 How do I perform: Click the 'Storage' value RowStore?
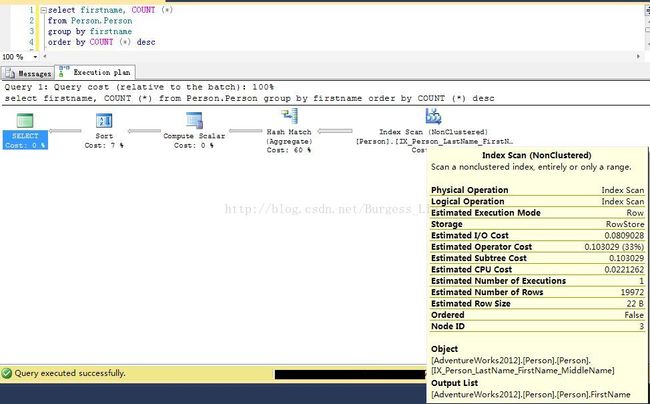click(625, 224)
